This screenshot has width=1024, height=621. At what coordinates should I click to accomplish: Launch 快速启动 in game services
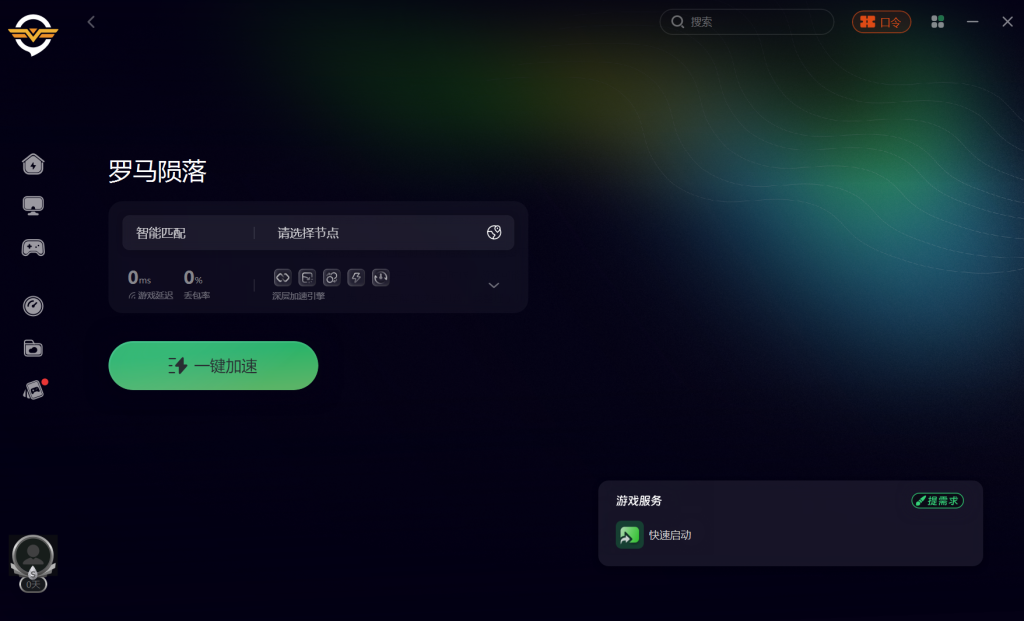click(x=654, y=535)
